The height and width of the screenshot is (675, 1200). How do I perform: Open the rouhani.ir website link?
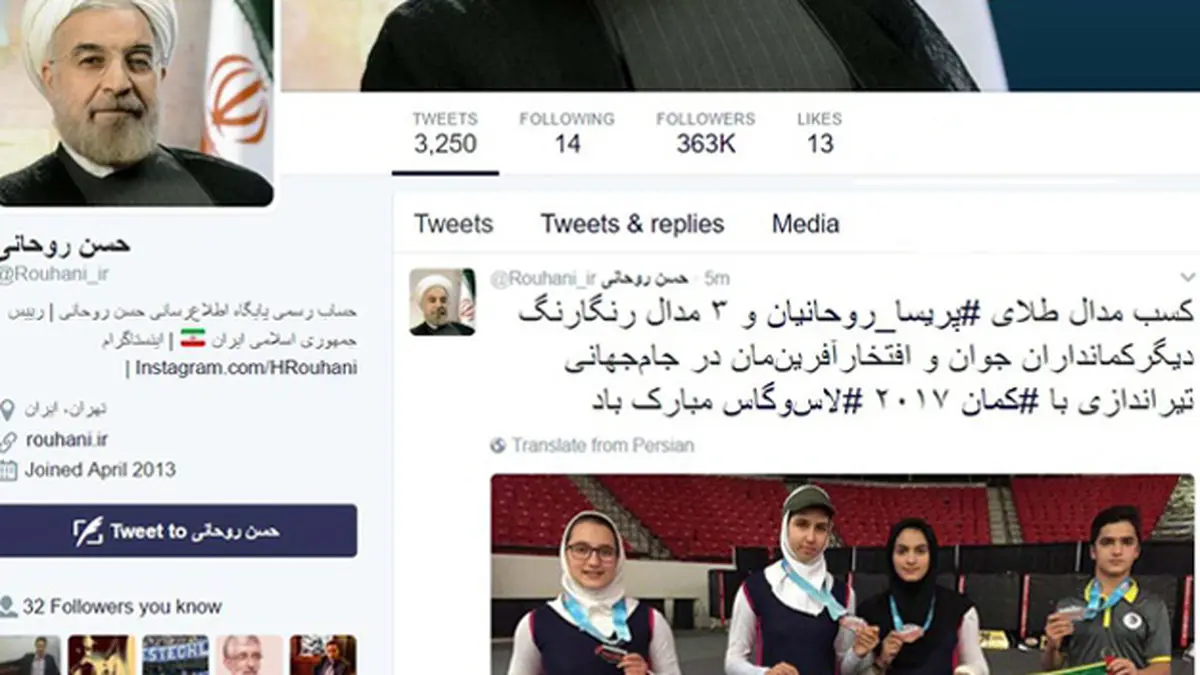[66, 440]
